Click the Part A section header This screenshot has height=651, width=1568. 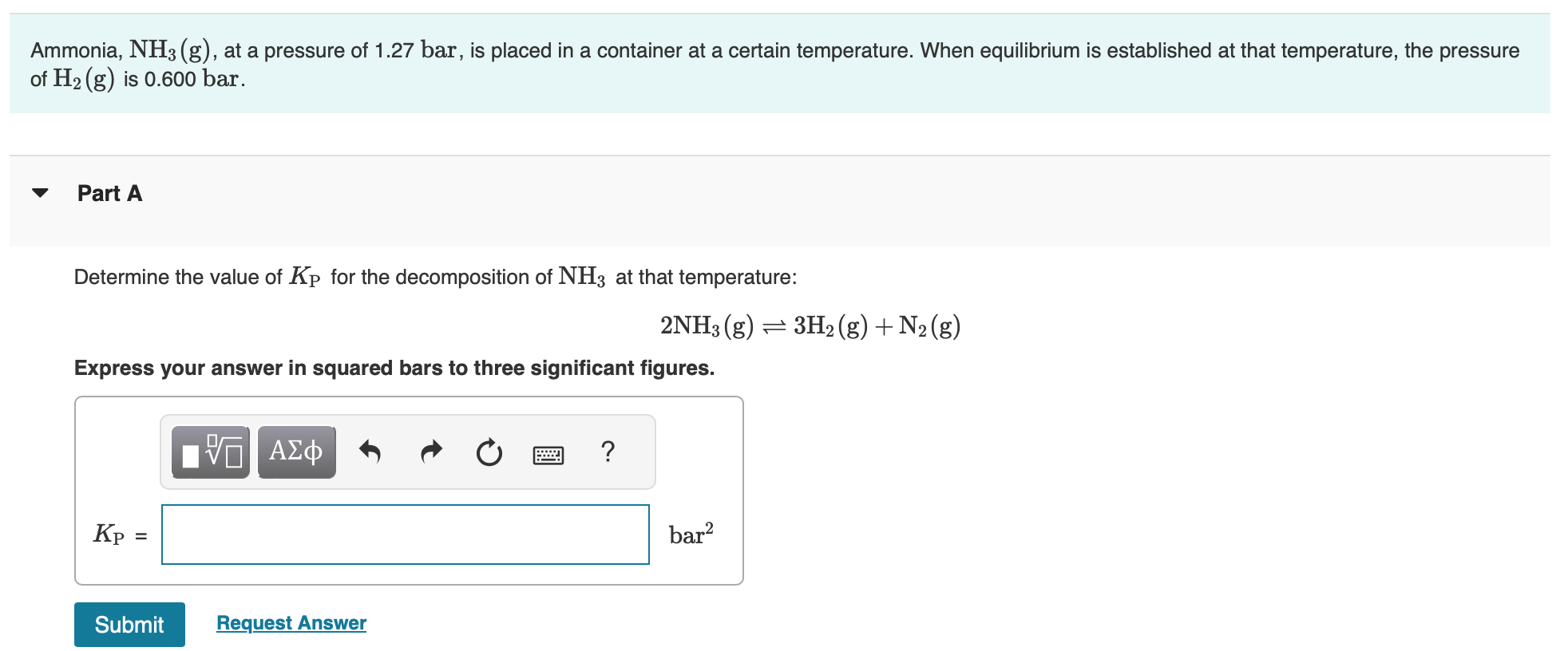(109, 192)
